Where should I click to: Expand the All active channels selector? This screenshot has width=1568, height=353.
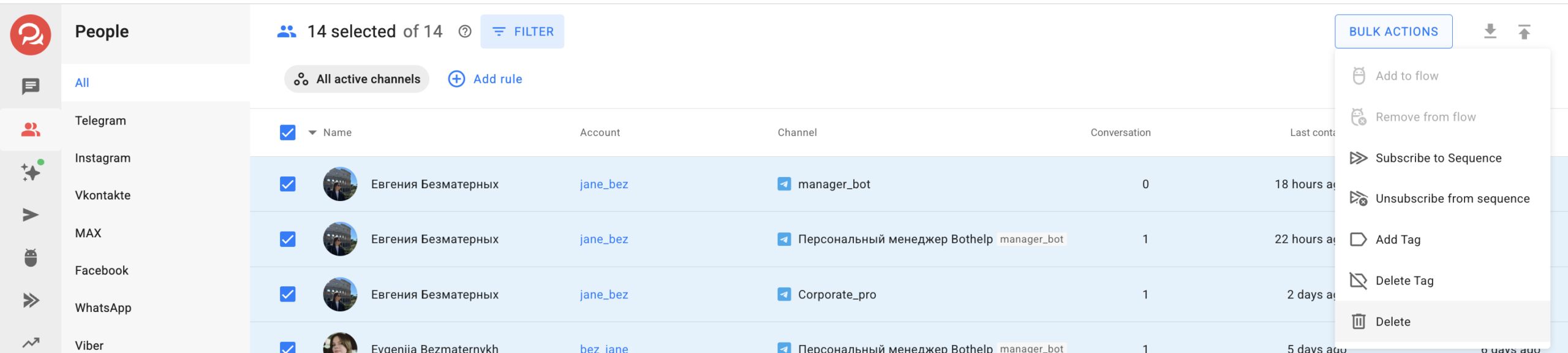click(x=356, y=79)
